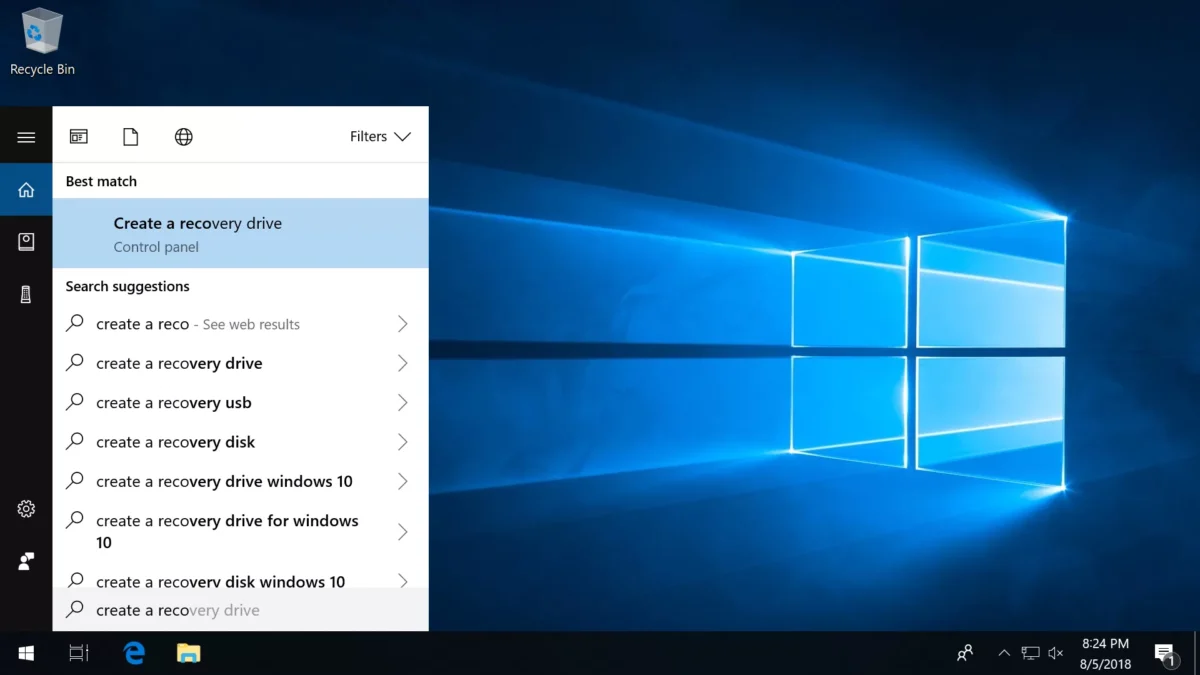Click the Apps filter icon
This screenshot has width=1200, height=675.
click(x=78, y=137)
